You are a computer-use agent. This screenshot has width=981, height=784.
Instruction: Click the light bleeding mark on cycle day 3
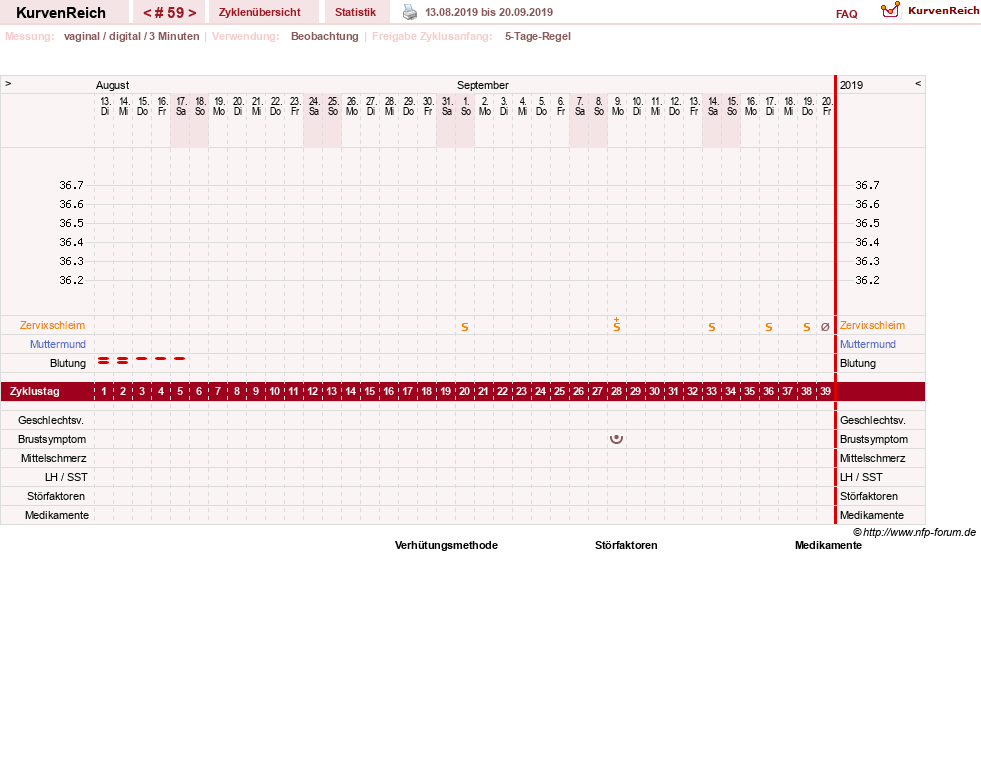141,359
